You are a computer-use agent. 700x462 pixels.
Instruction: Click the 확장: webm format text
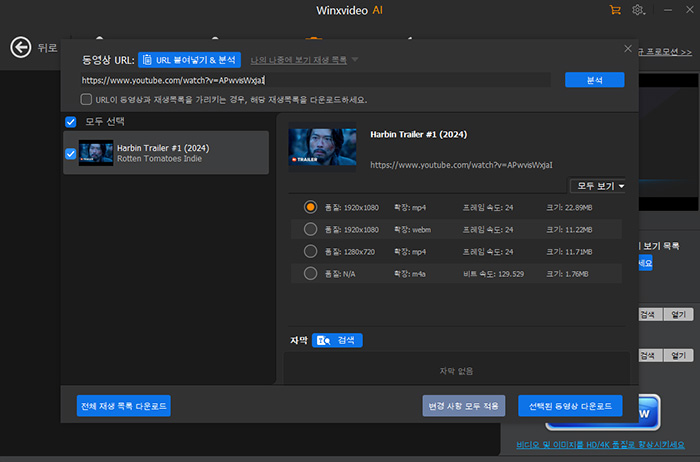click(412, 230)
